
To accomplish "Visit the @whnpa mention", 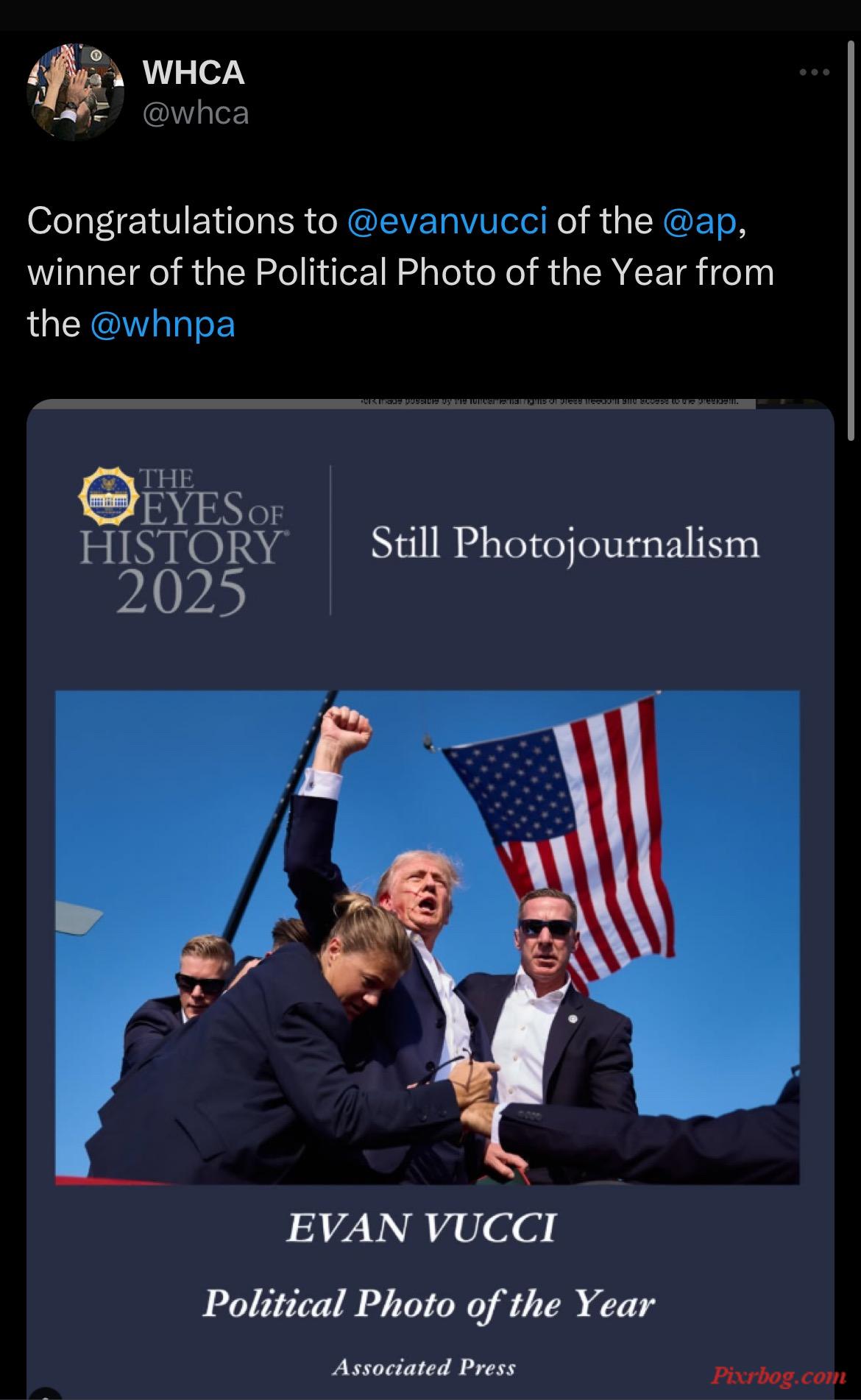I will [163, 324].
